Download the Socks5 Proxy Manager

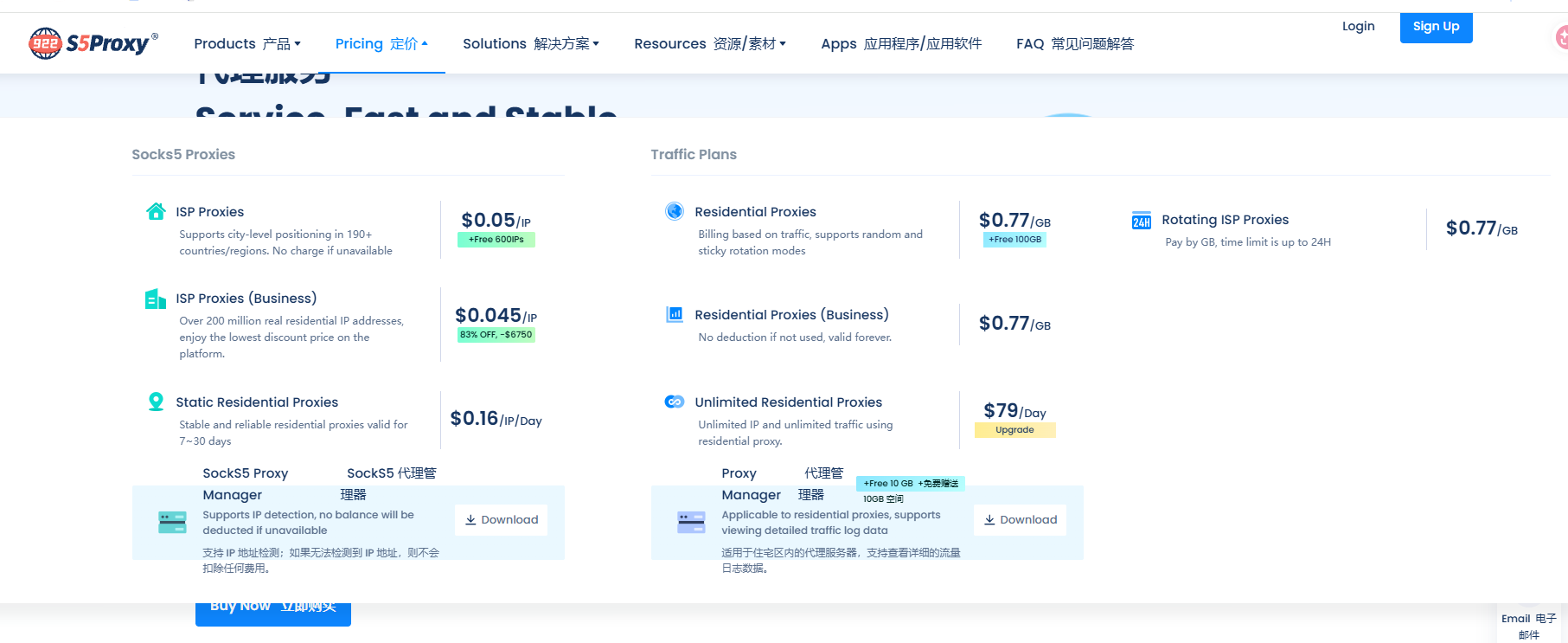coord(502,520)
